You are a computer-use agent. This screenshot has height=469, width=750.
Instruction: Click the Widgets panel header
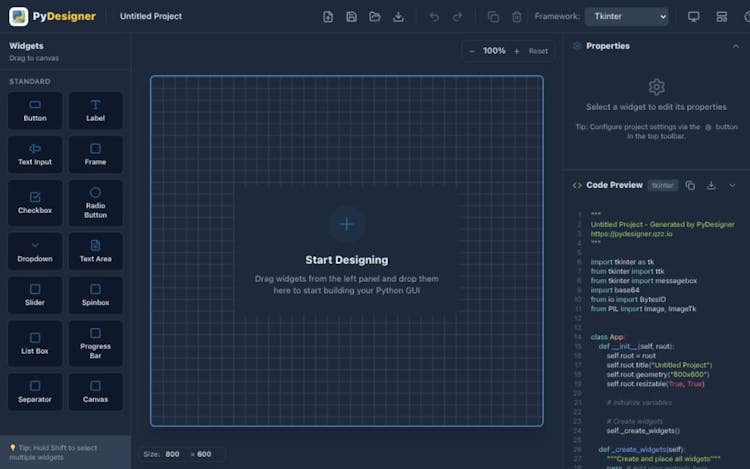click(x=26, y=46)
